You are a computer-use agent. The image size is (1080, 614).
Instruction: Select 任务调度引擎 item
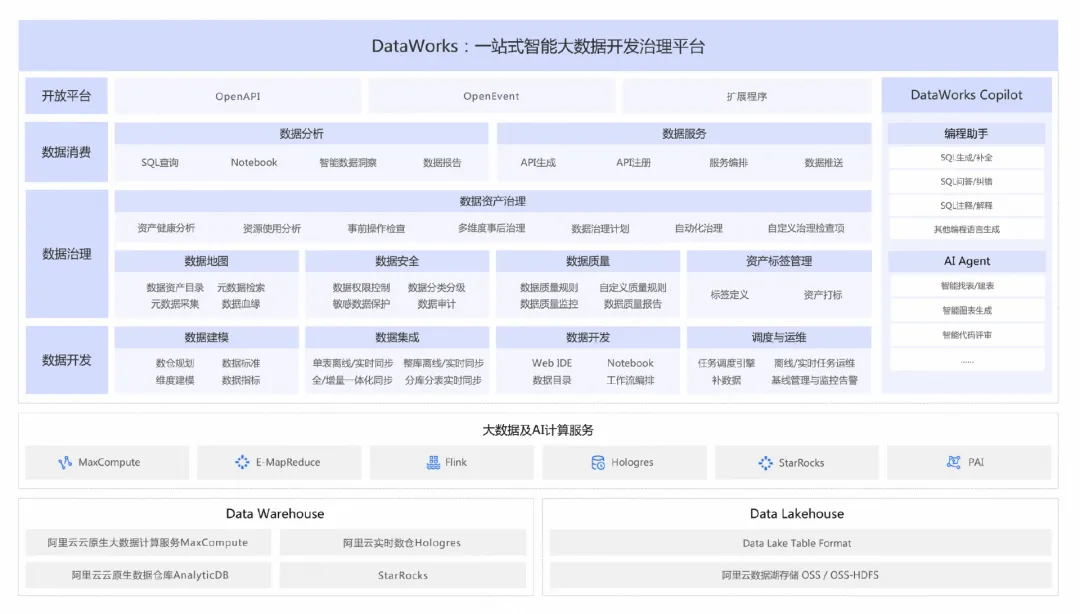coord(726,363)
